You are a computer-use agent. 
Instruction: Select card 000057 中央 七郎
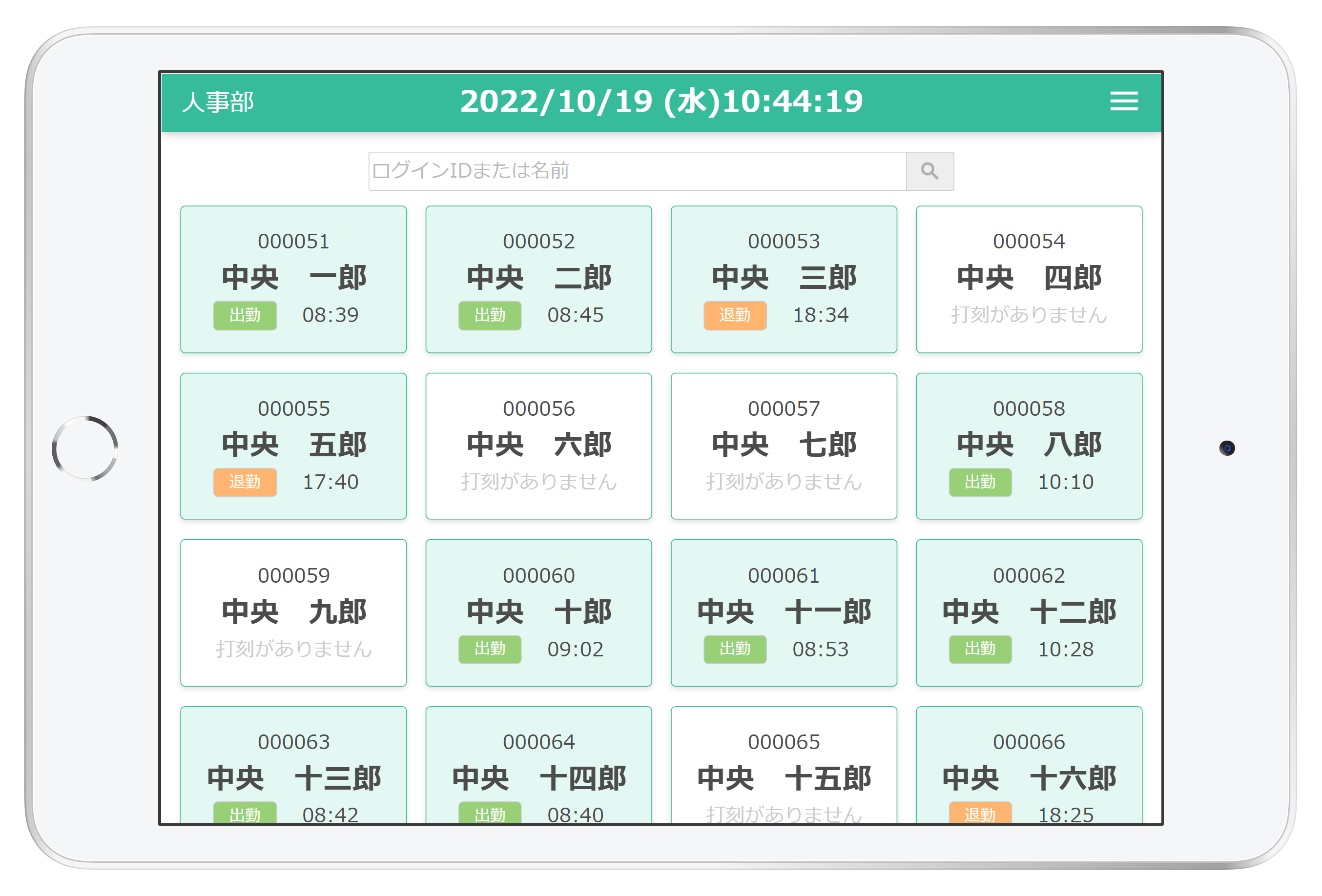[784, 446]
